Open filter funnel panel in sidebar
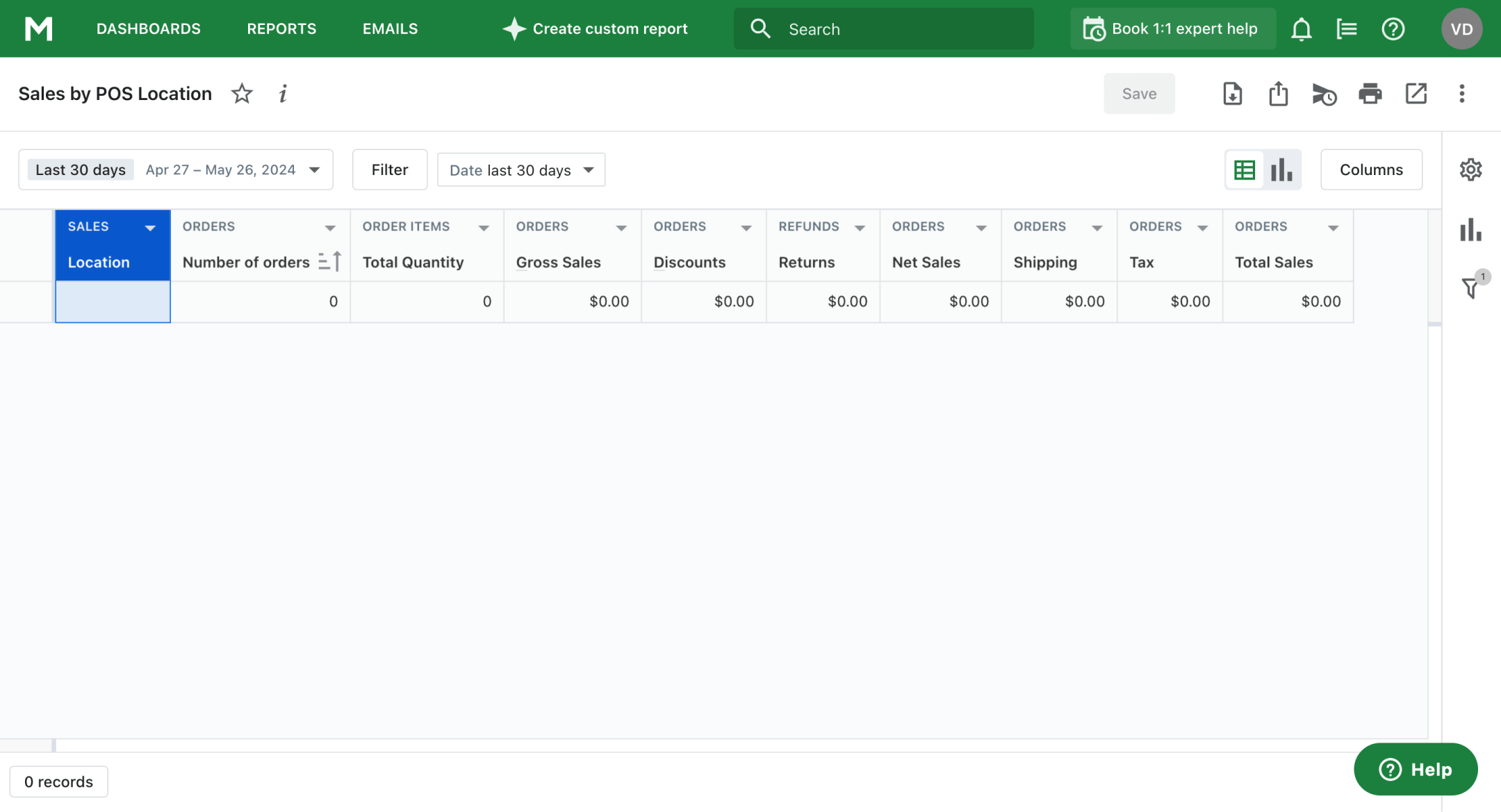 click(1470, 287)
